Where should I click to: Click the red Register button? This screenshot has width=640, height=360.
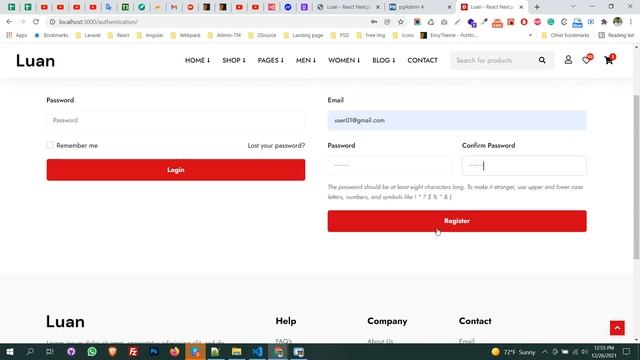[457, 221]
